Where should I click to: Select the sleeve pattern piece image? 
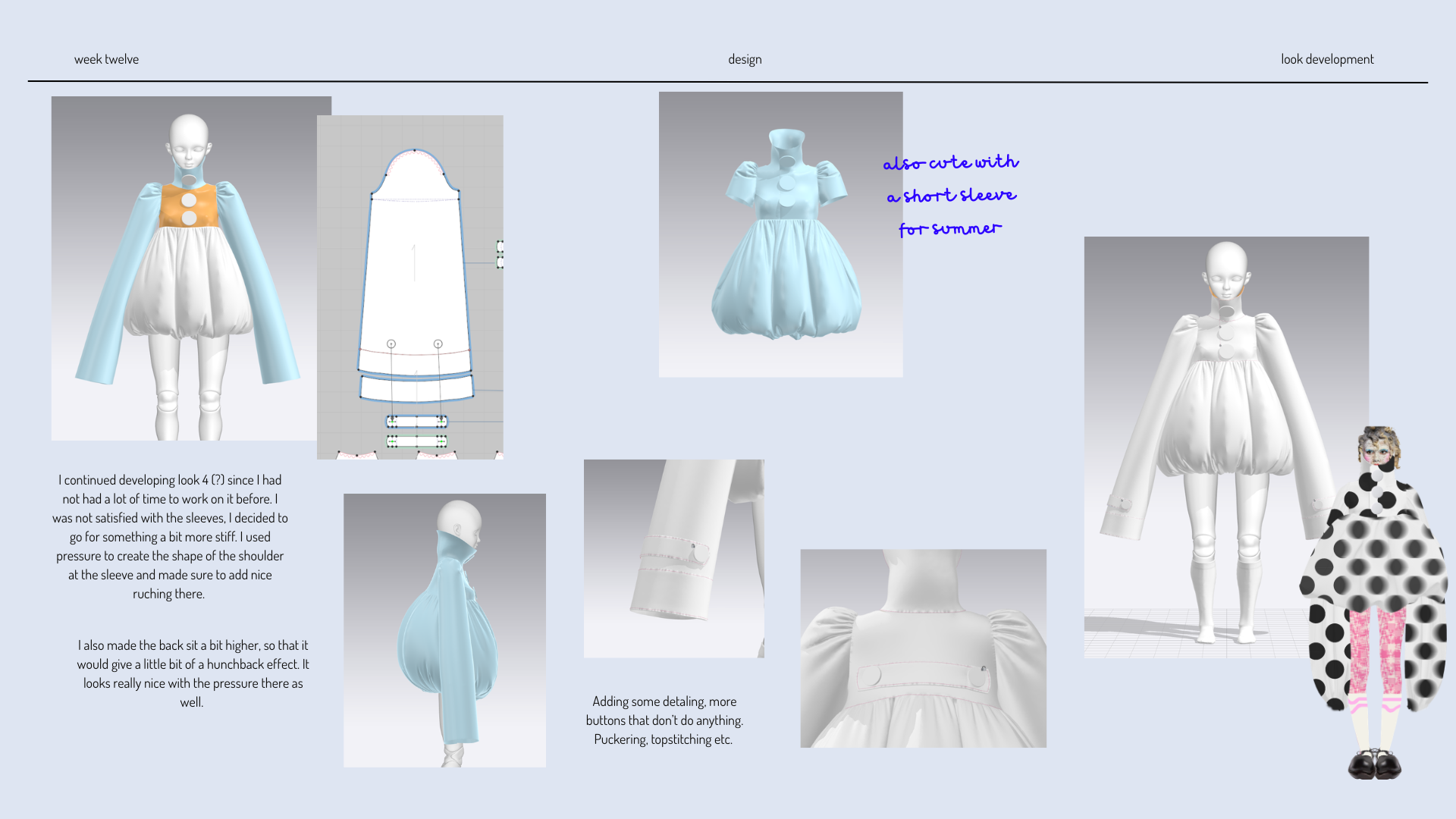410,287
